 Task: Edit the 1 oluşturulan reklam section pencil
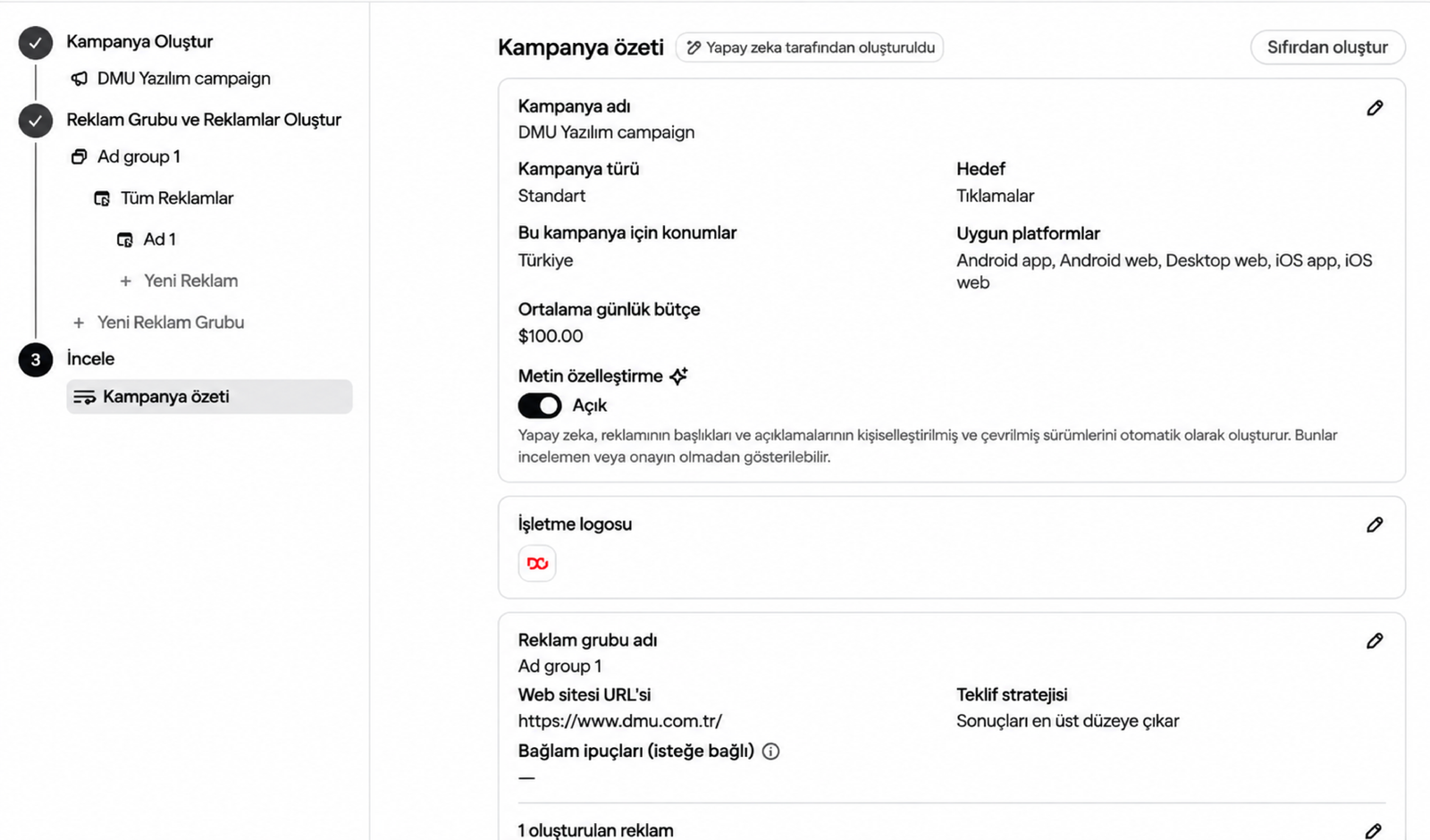[x=1374, y=831]
